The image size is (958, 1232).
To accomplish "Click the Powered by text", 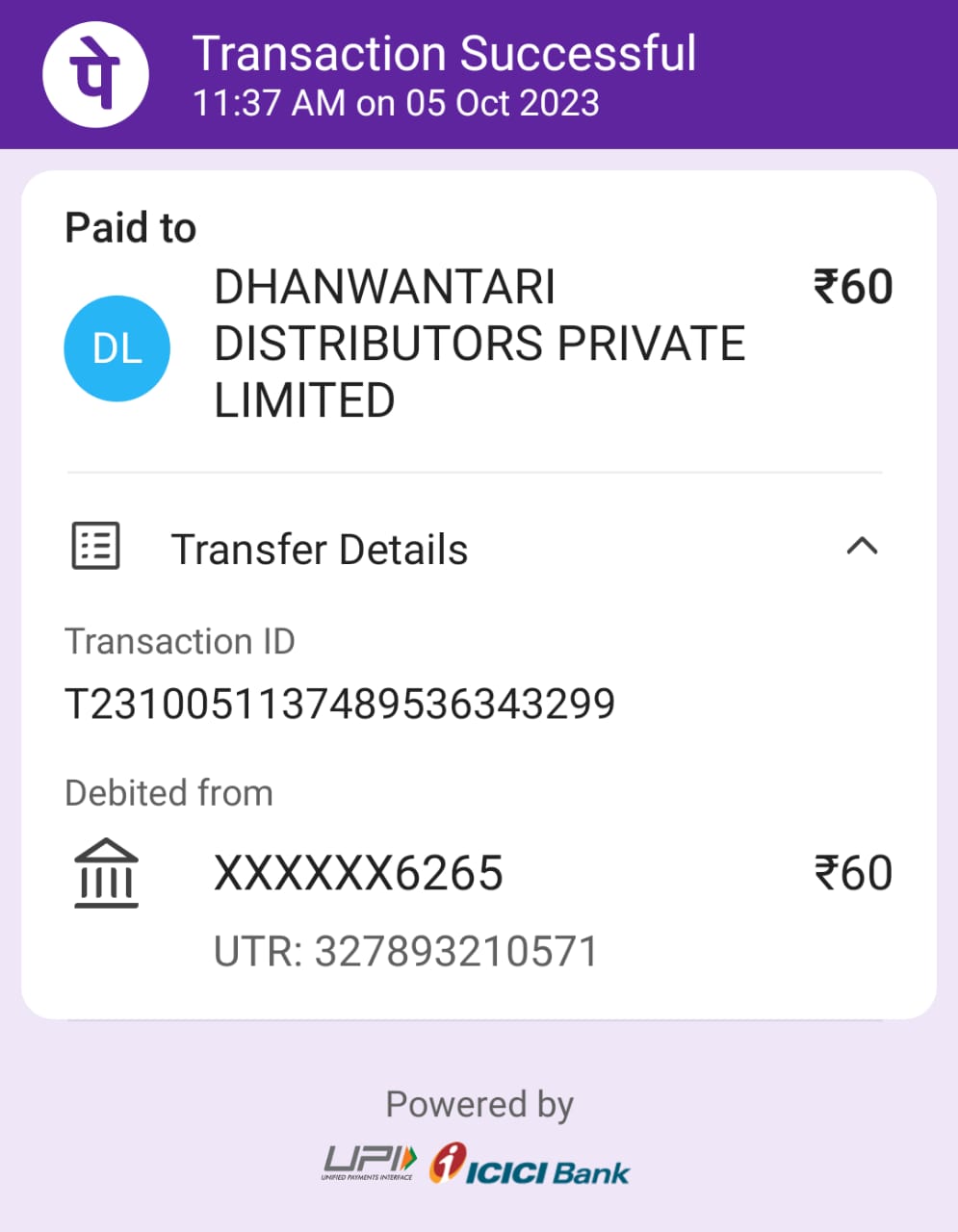I will (479, 1105).
